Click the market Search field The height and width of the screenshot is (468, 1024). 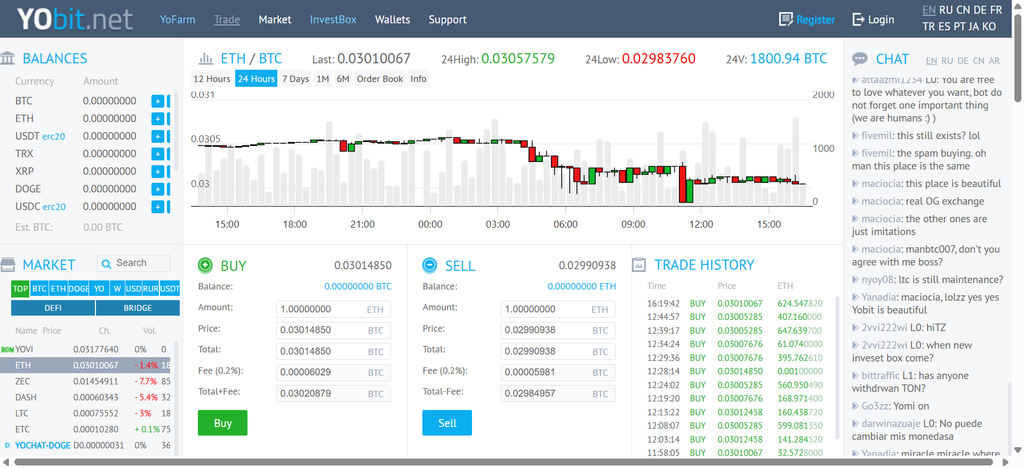pos(133,263)
